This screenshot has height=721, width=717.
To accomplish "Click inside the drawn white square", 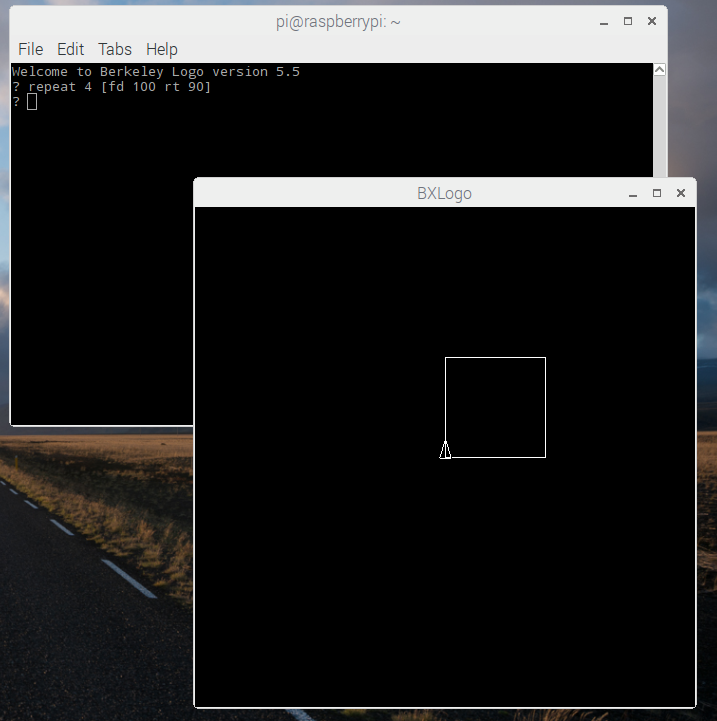I will click(495, 407).
